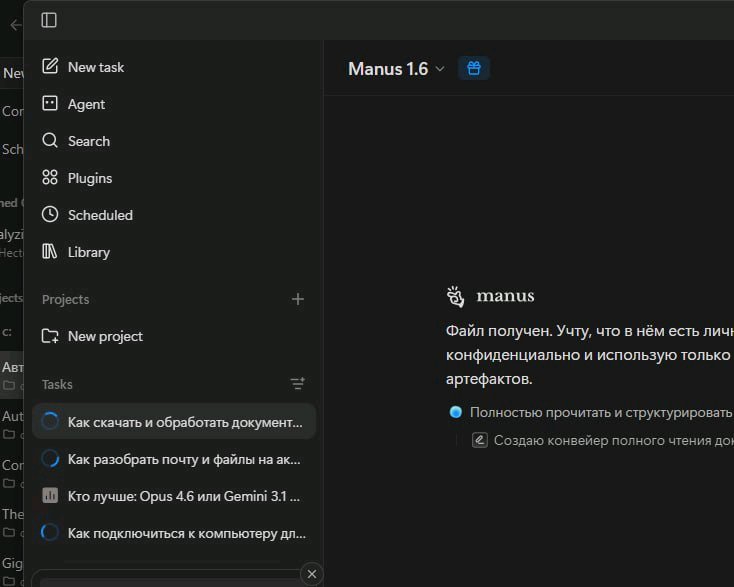Image resolution: width=734 pixels, height=587 pixels.
Task: Open the Agent menu item
Action: 173,104
